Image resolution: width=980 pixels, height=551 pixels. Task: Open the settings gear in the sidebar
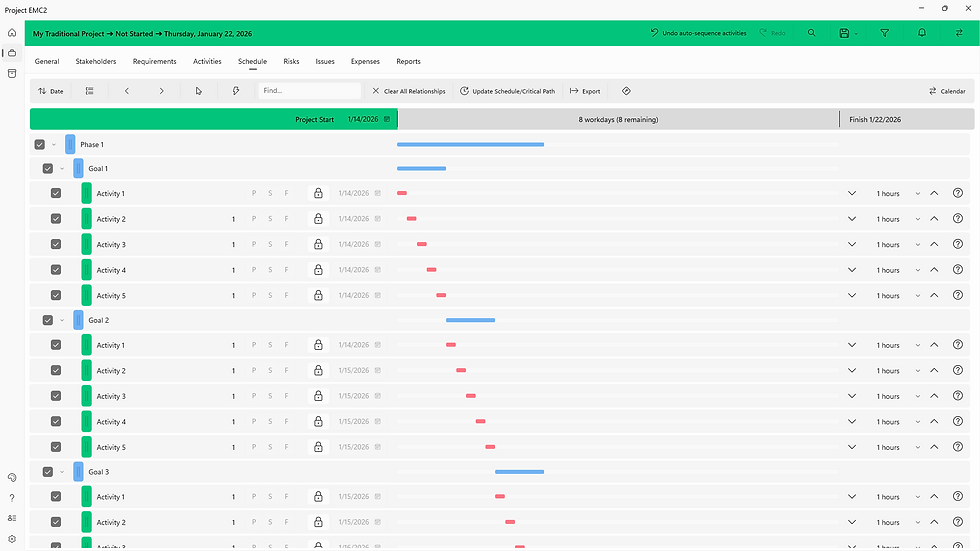pos(12,539)
